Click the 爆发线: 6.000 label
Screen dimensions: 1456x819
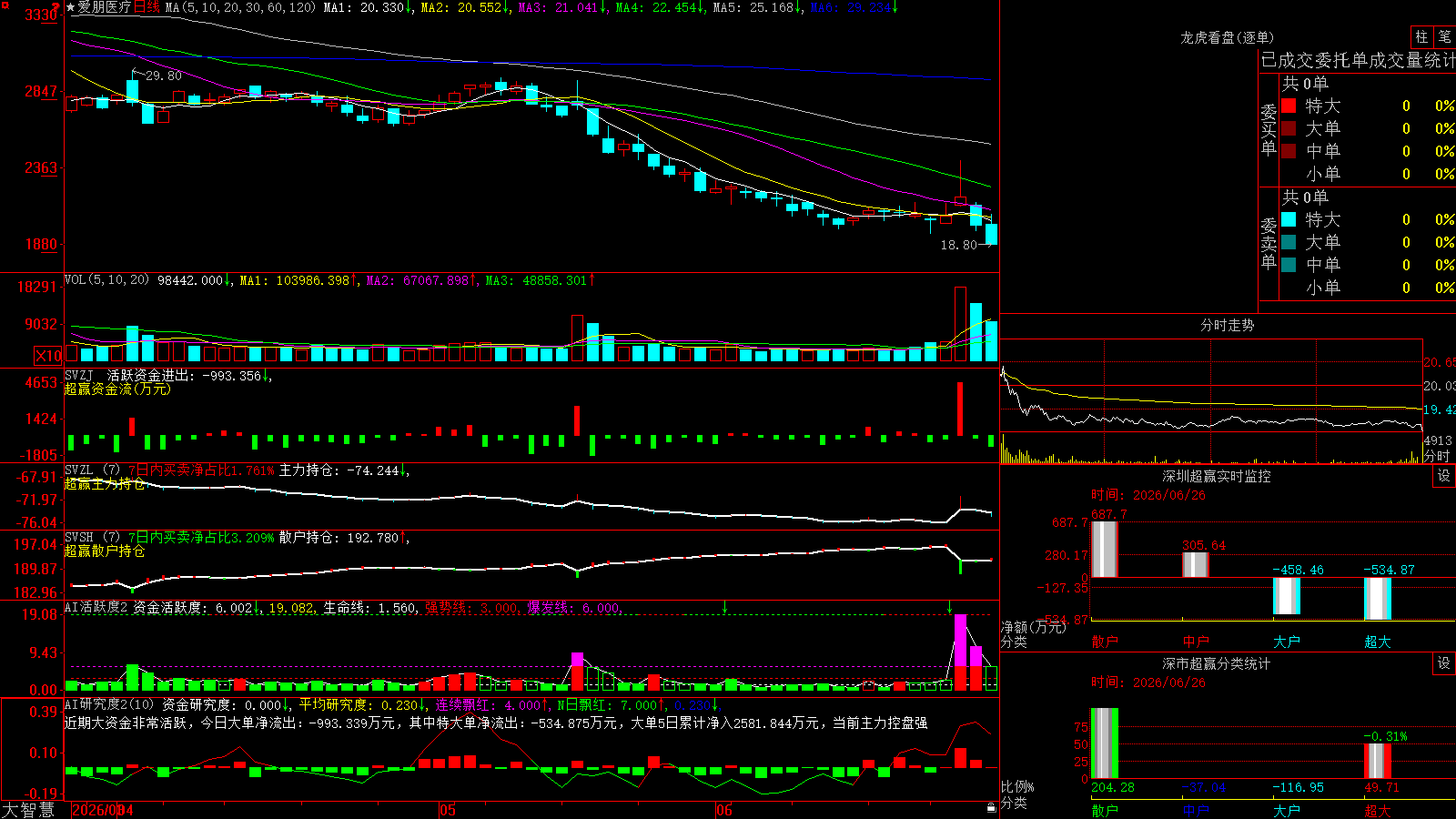pos(573,607)
